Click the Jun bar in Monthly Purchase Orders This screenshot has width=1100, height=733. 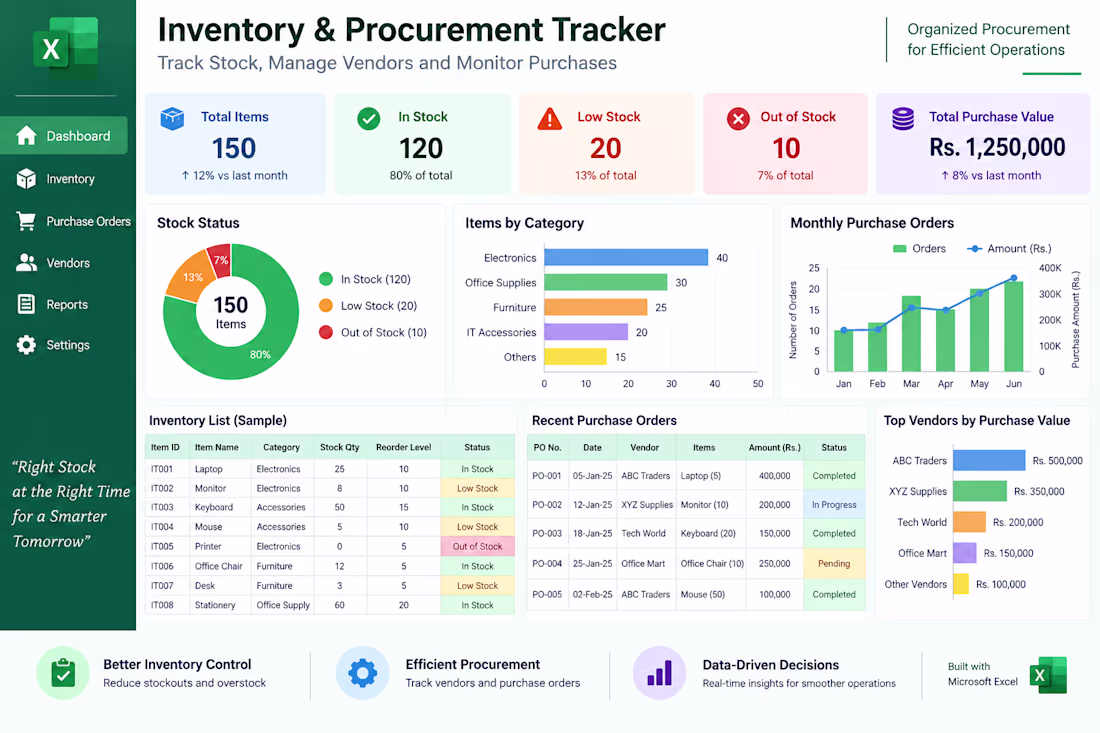click(x=1014, y=326)
